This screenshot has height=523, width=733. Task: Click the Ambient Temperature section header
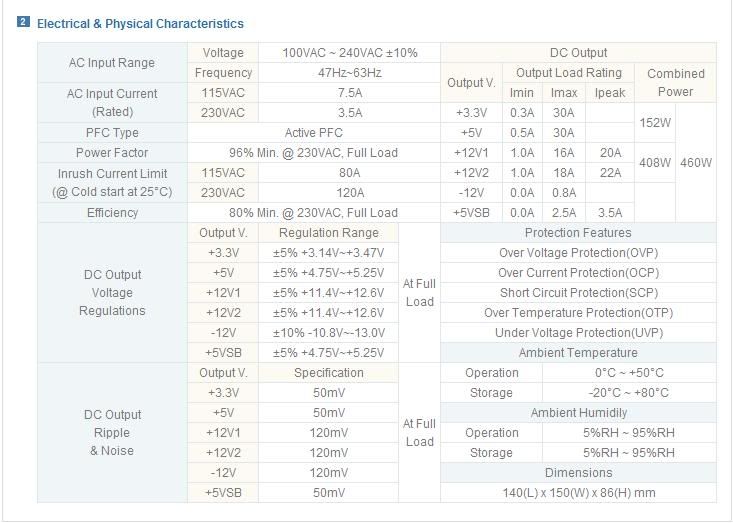click(x=578, y=353)
